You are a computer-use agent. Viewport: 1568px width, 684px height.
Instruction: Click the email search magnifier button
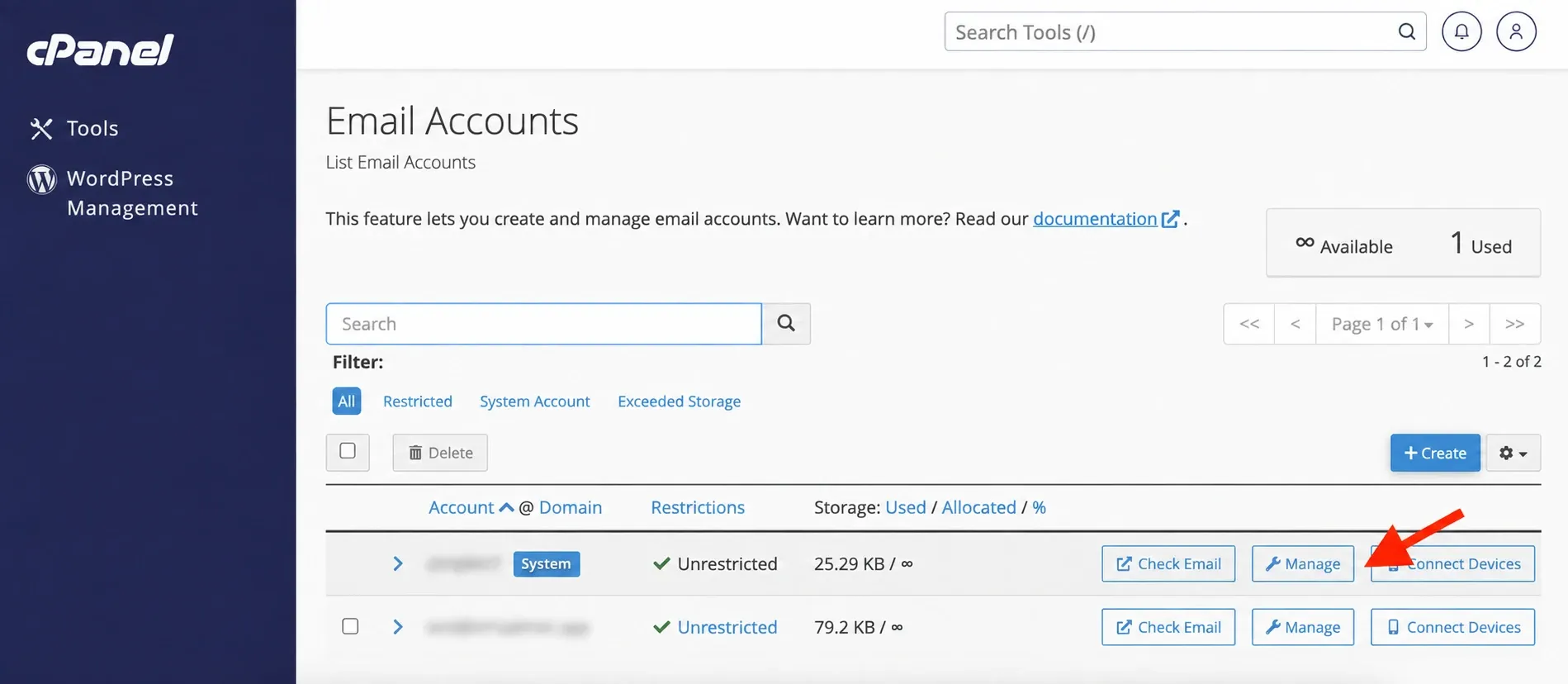click(x=786, y=324)
